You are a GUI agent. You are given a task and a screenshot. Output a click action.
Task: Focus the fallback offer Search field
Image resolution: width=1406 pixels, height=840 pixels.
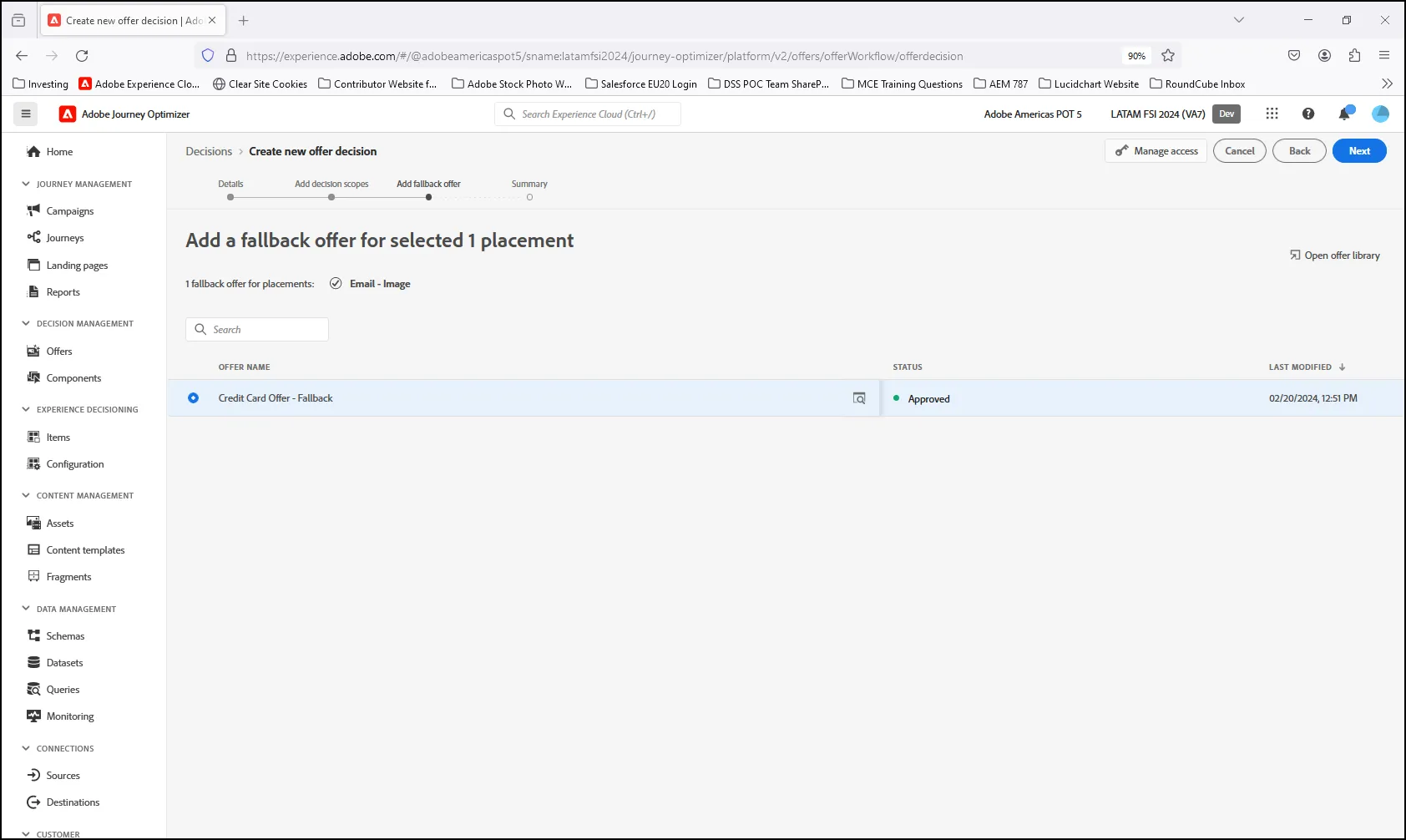257,329
